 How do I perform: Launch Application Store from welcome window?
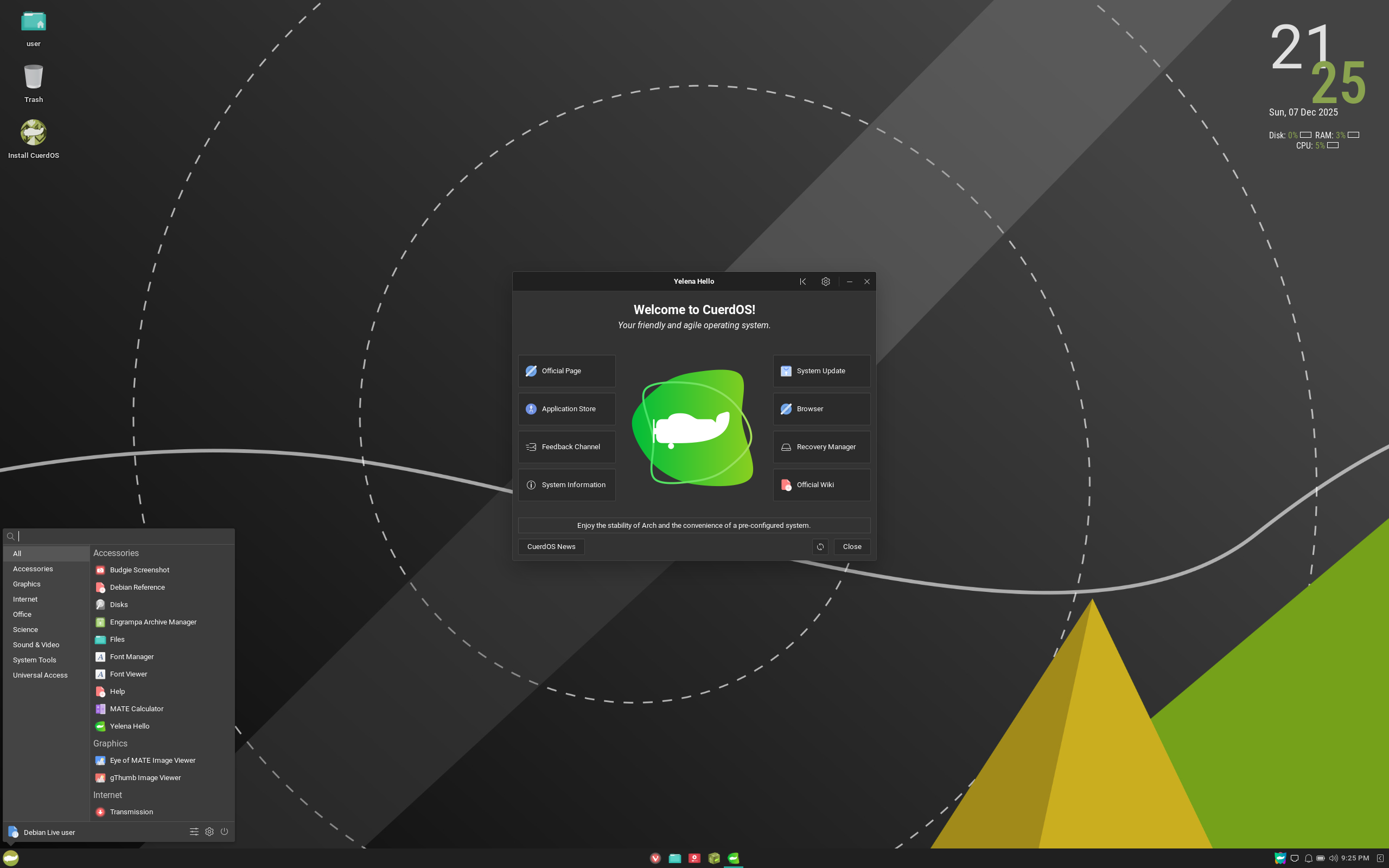(x=566, y=409)
